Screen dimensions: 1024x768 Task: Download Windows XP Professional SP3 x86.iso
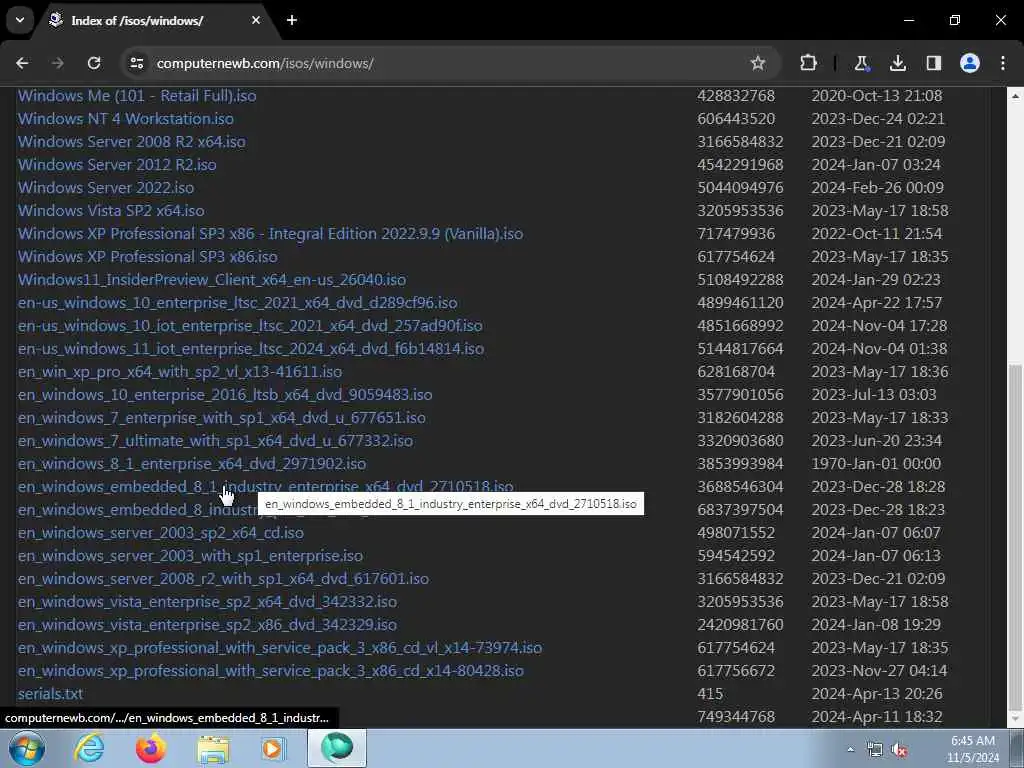(148, 257)
